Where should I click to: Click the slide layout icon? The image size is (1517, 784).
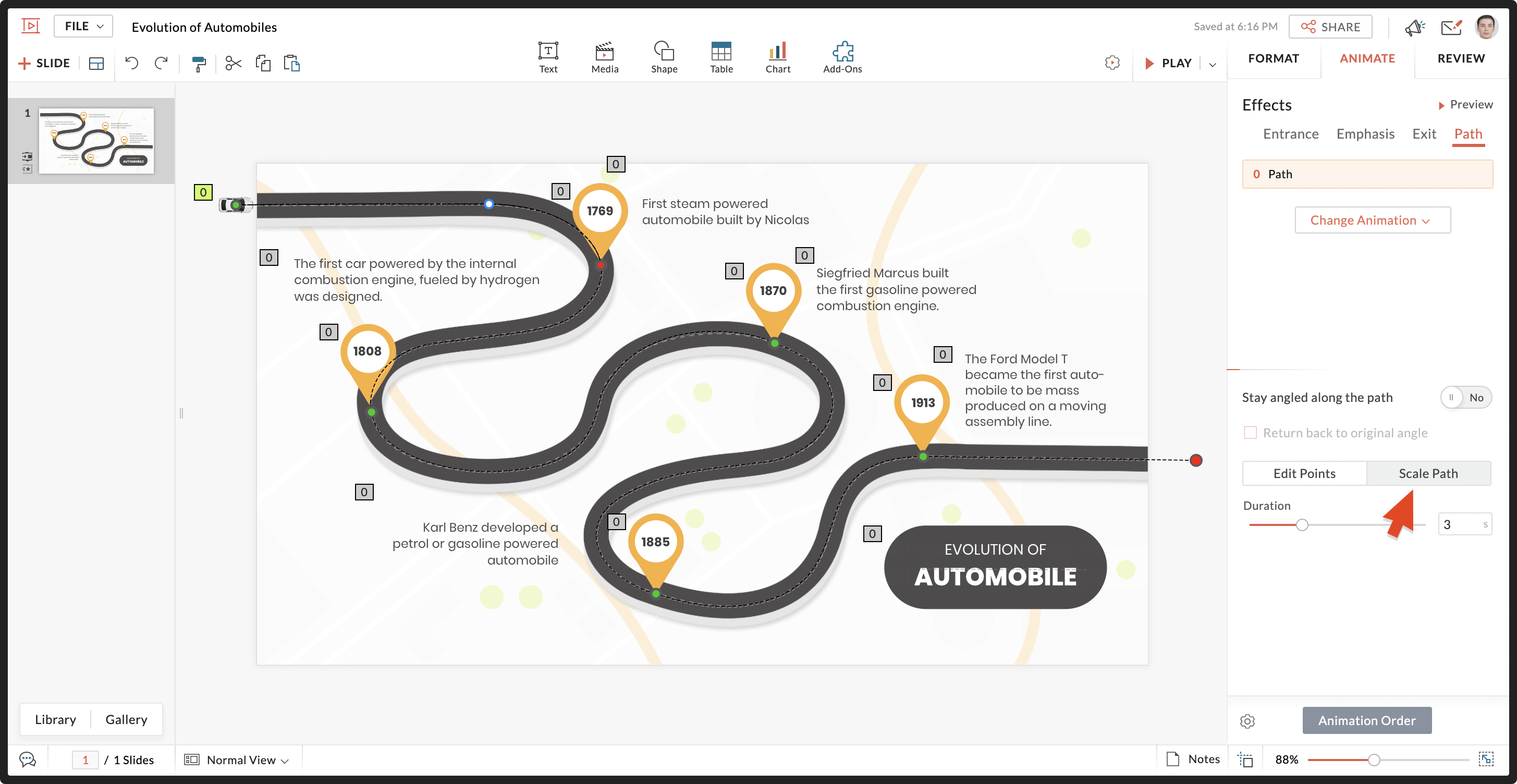pos(96,63)
